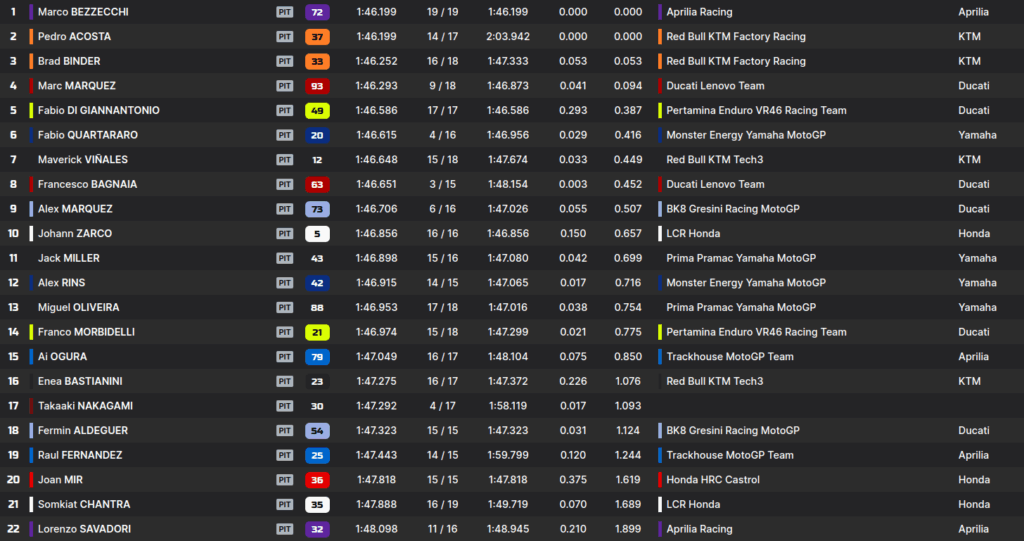Select rider name Franco MORBIDELLI
Viewport: 1024px width, 541px height.
click(x=86, y=332)
